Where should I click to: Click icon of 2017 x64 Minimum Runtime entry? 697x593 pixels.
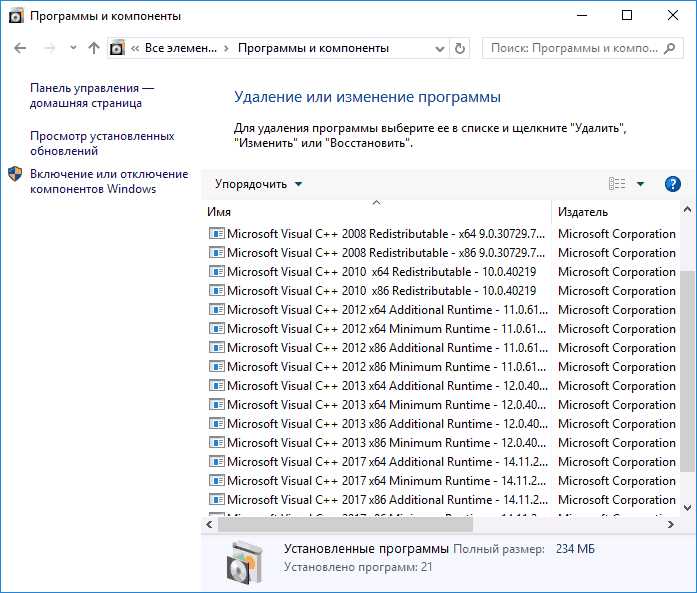point(216,481)
